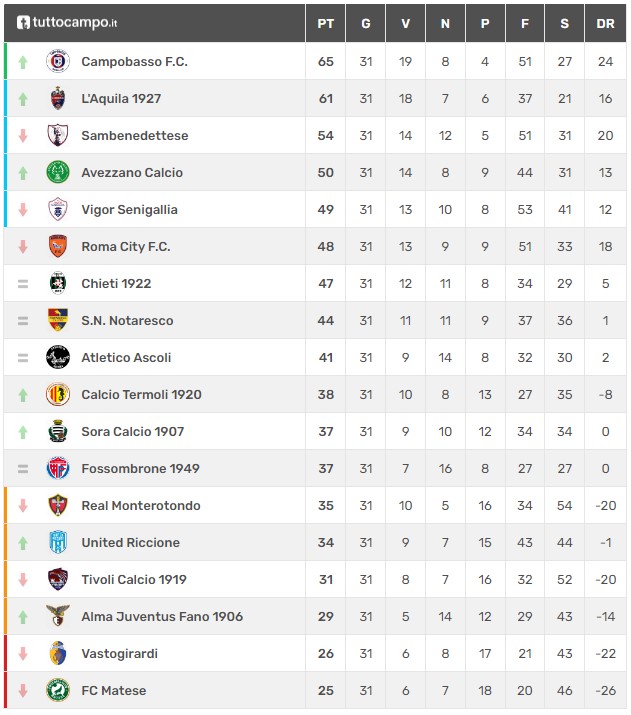Click the red down arrow beside Sambenedettese
This screenshot has height=715, width=631.
click(x=23, y=135)
